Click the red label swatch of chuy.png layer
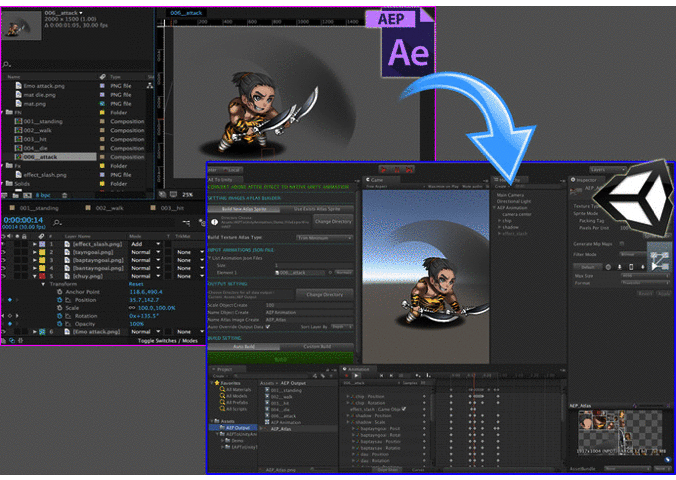Screen dimensions: 676x480 pyautogui.click(x=42, y=276)
